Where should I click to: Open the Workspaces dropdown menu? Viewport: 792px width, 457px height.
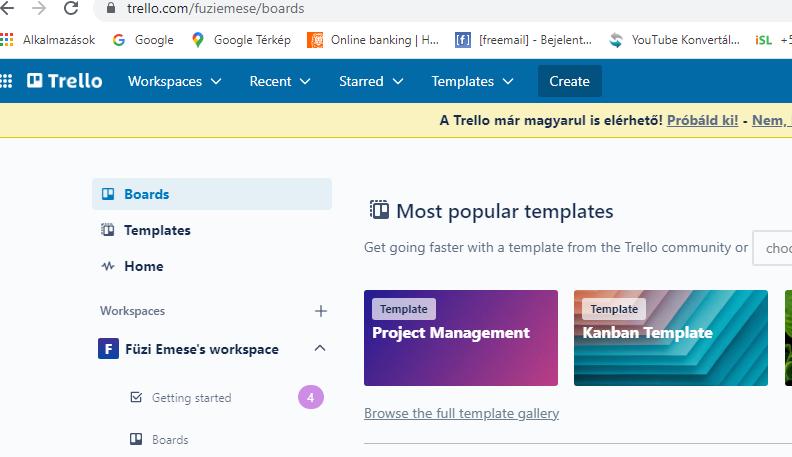pos(175,81)
